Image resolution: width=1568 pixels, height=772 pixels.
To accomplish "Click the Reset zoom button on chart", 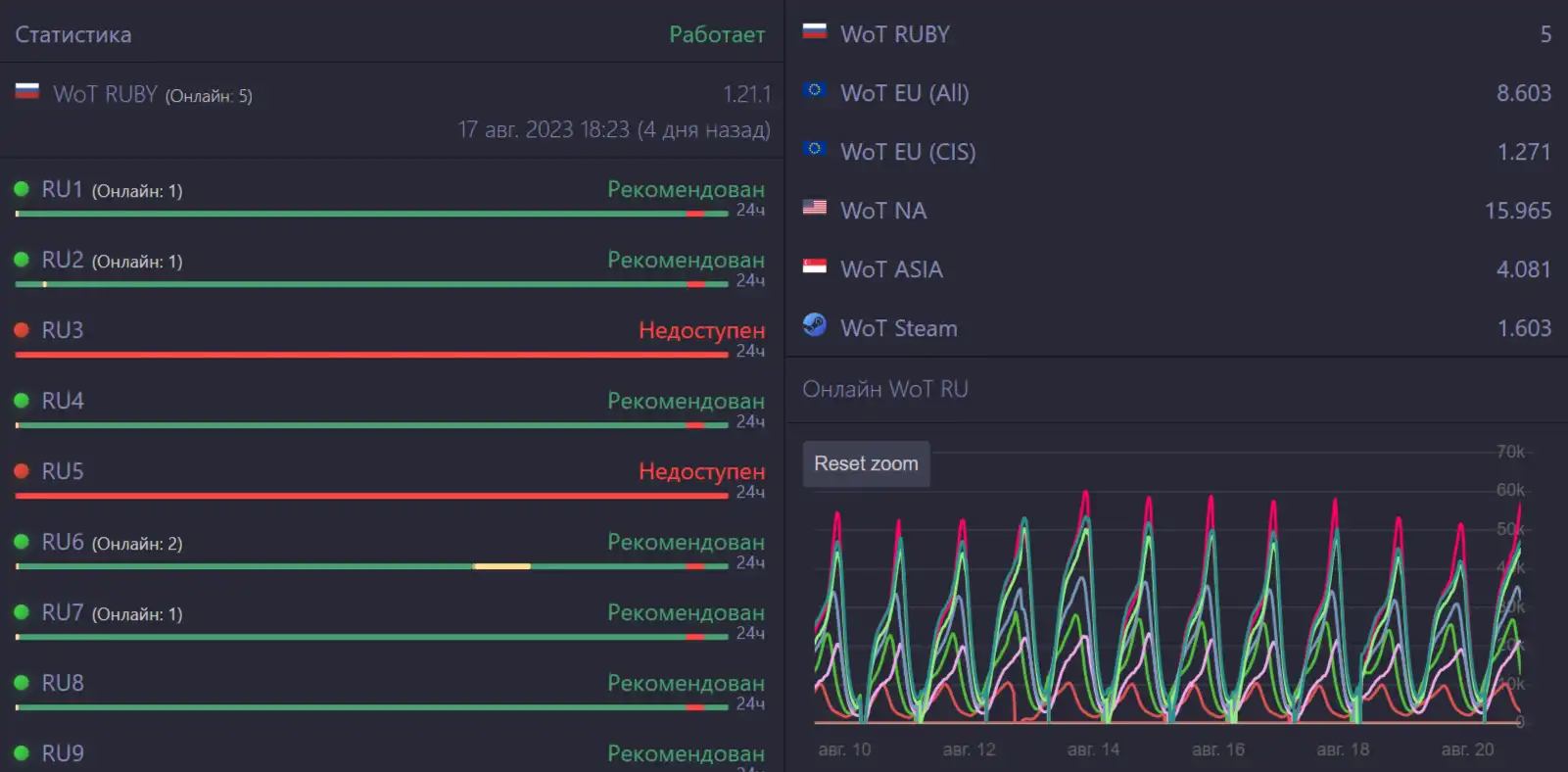I will [x=867, y=463].
